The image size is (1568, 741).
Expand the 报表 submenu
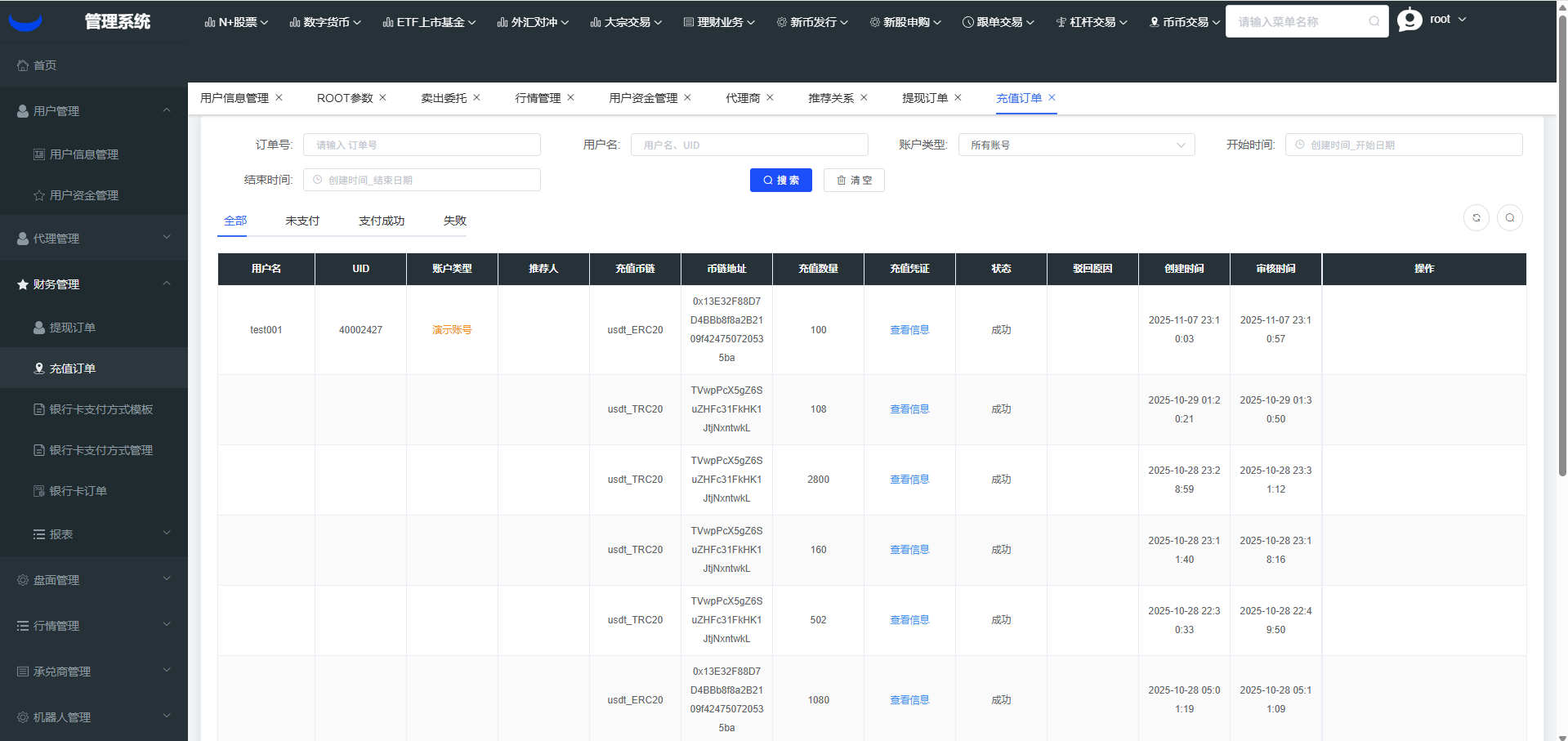point(93,534)
